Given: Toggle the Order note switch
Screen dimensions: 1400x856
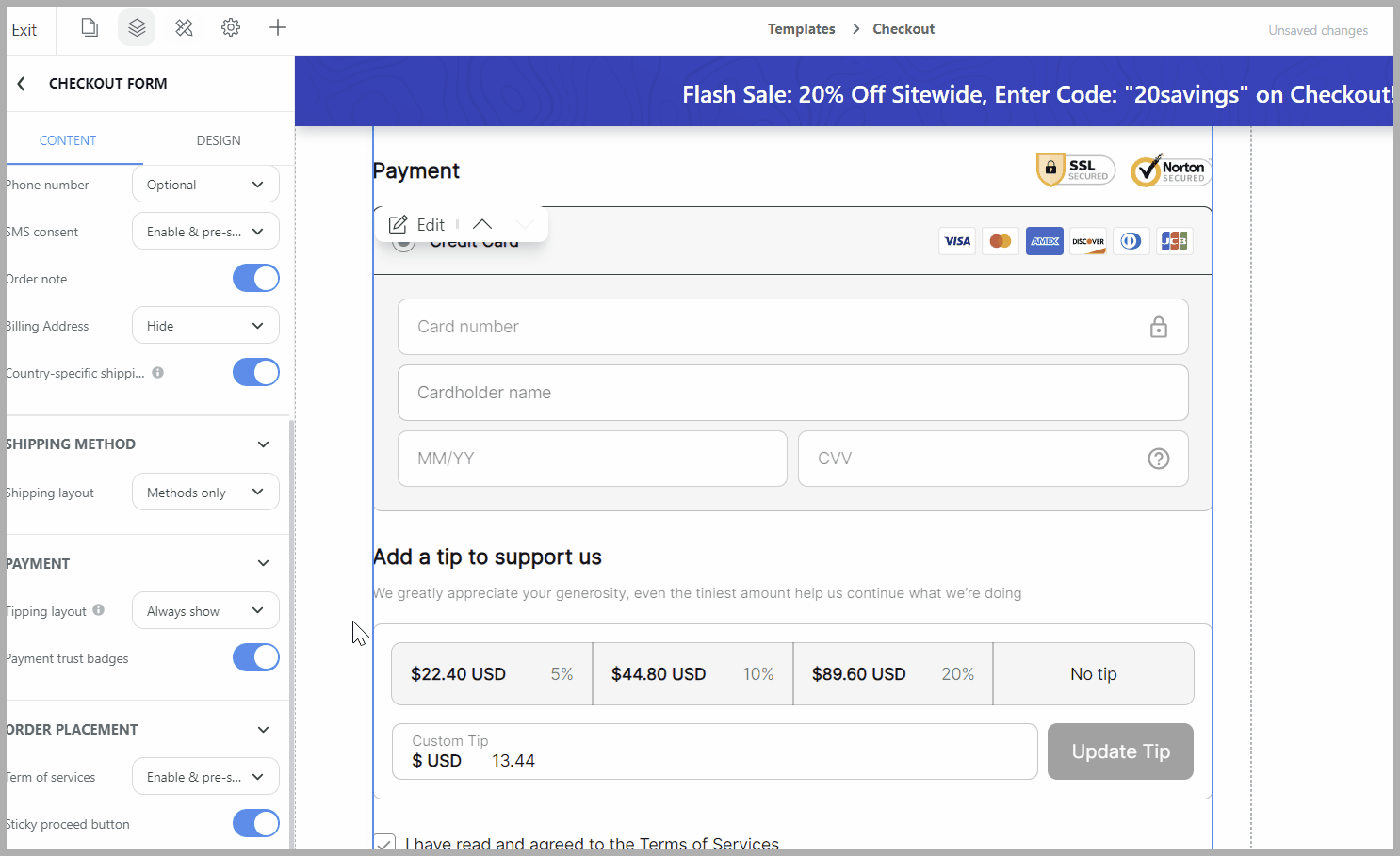Looking at the screenshot, I should click(255, 279).
